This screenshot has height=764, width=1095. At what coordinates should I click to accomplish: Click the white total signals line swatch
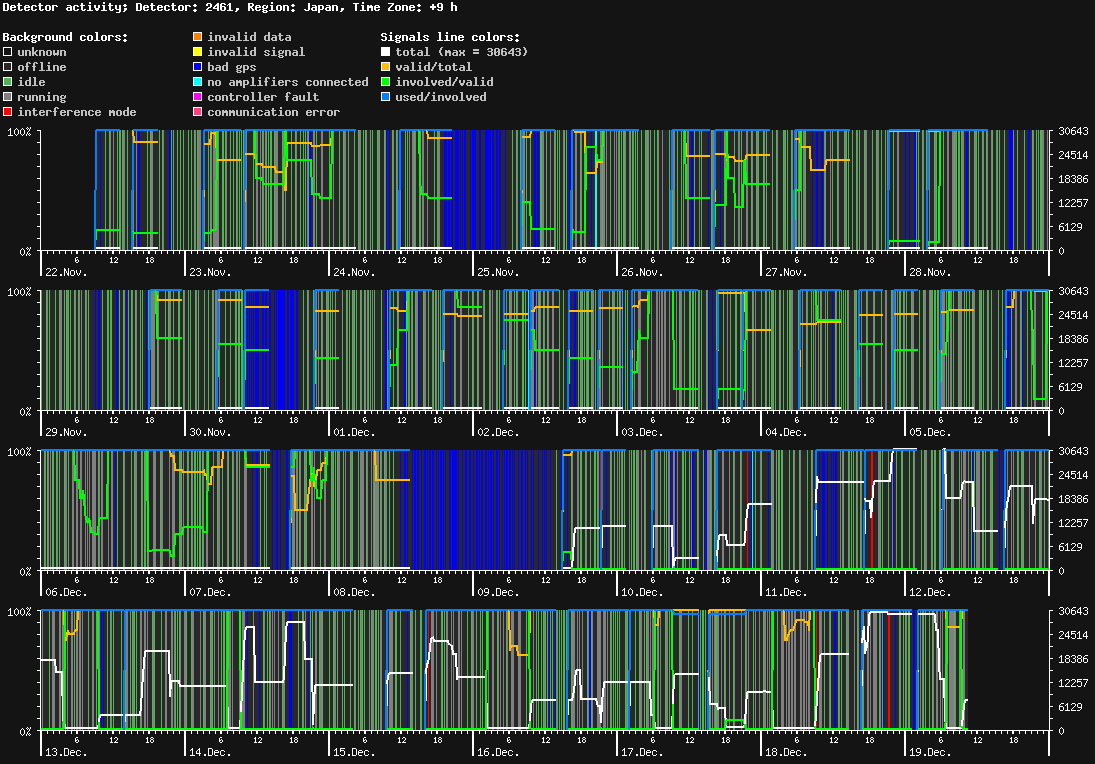[386, 52]
